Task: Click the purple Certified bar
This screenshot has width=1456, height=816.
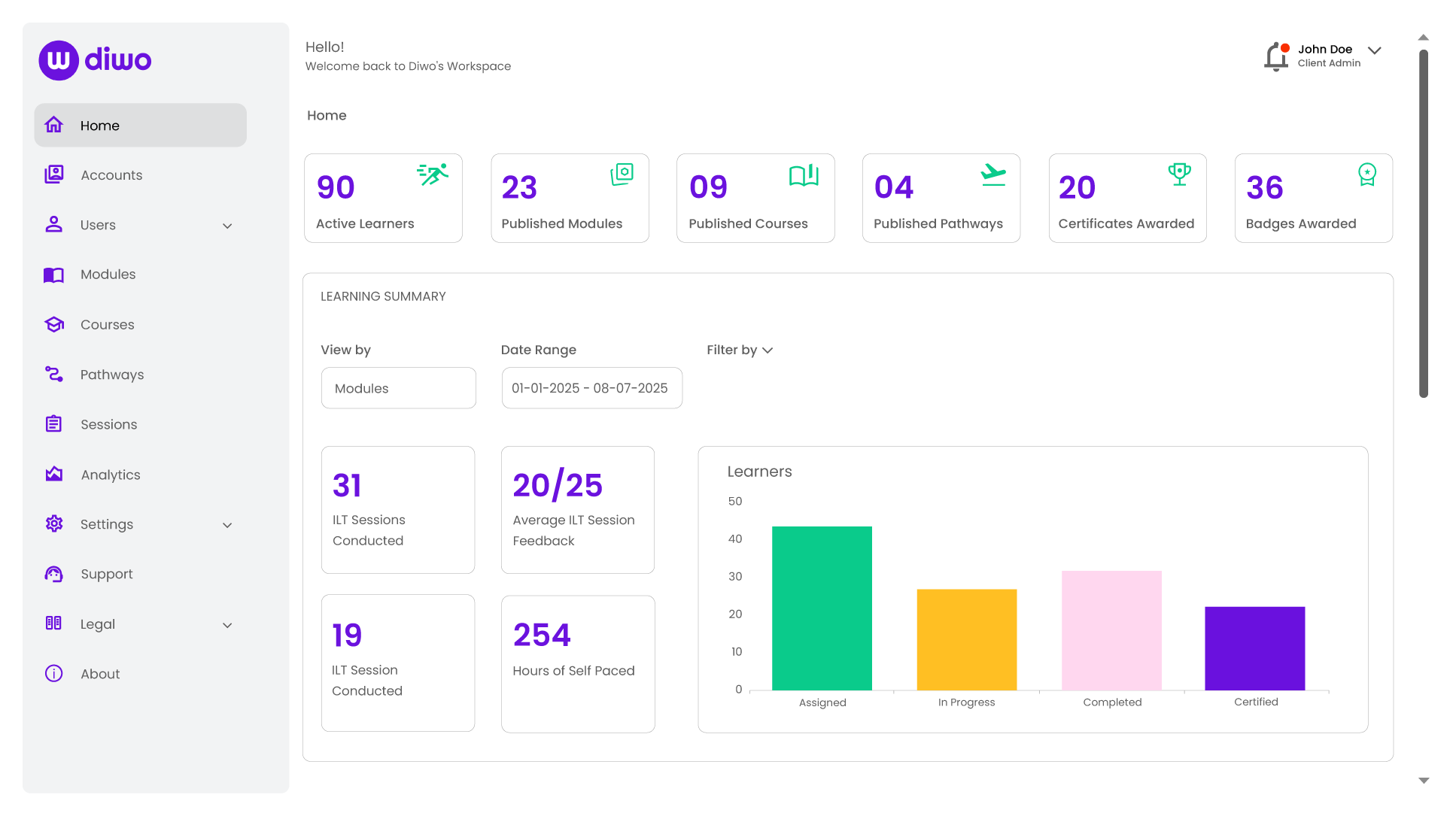Action: (x=1255, y=648)
